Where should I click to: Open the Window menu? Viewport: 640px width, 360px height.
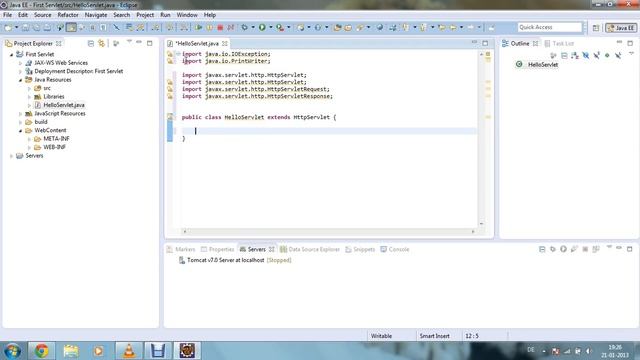click(x=187, y=15)
